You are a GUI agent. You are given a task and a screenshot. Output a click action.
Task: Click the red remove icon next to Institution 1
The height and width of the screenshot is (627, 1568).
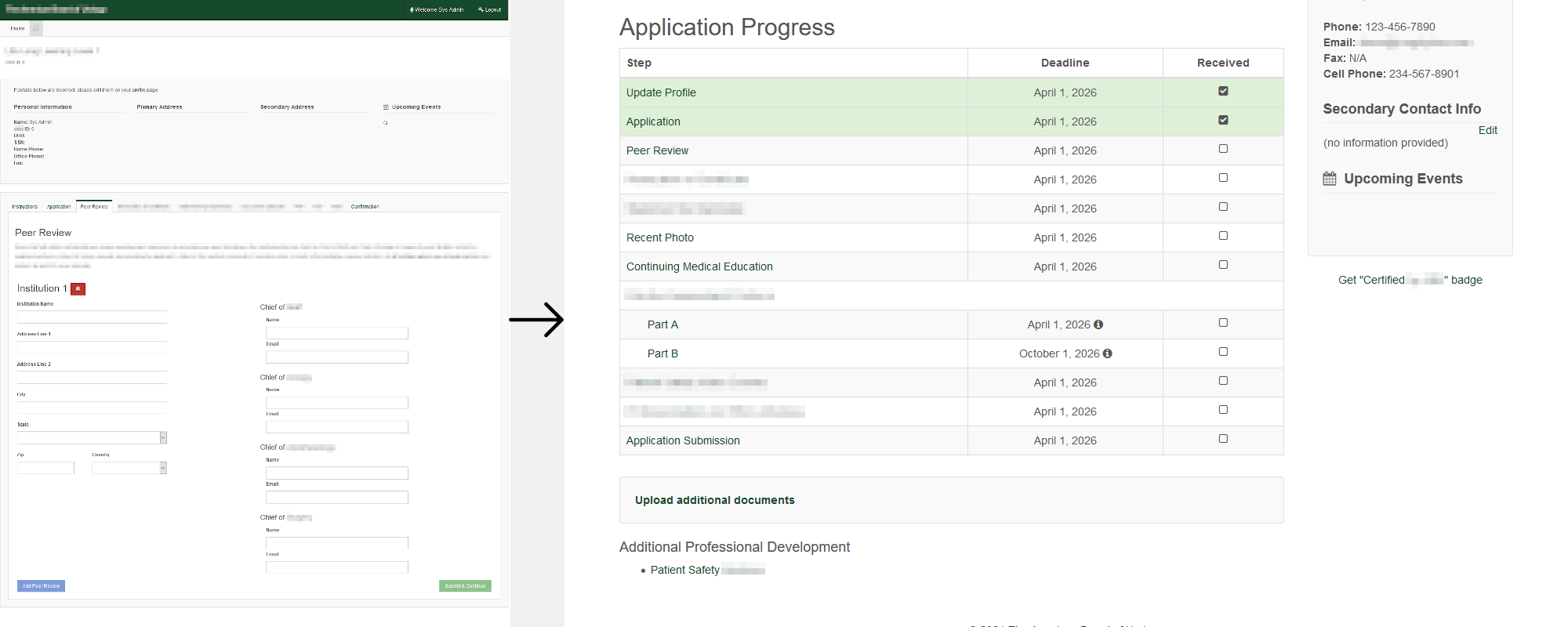(78, 289)
